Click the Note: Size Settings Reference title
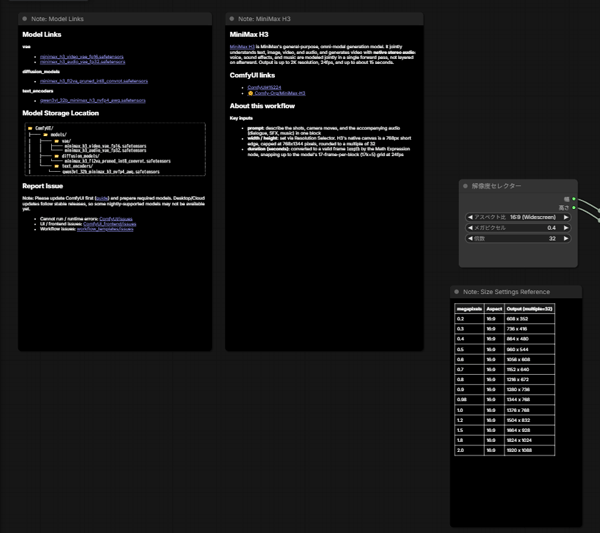This screenshot has width=600, height=533. pos(506,292)
